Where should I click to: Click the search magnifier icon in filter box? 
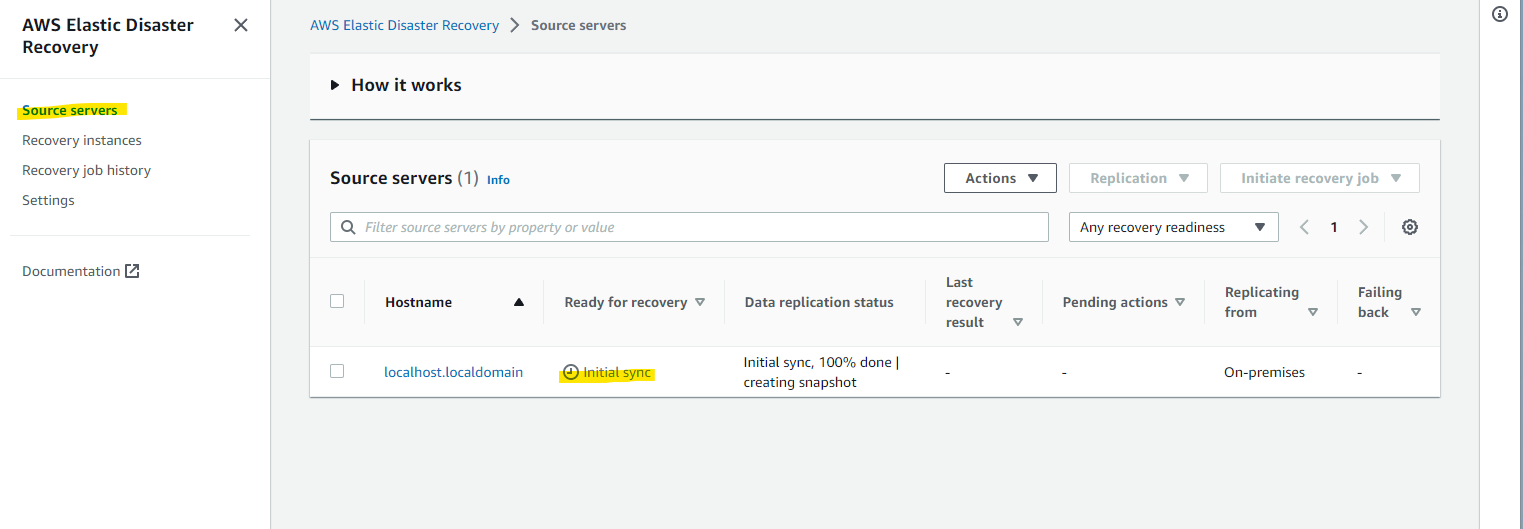tap(349, 227)
